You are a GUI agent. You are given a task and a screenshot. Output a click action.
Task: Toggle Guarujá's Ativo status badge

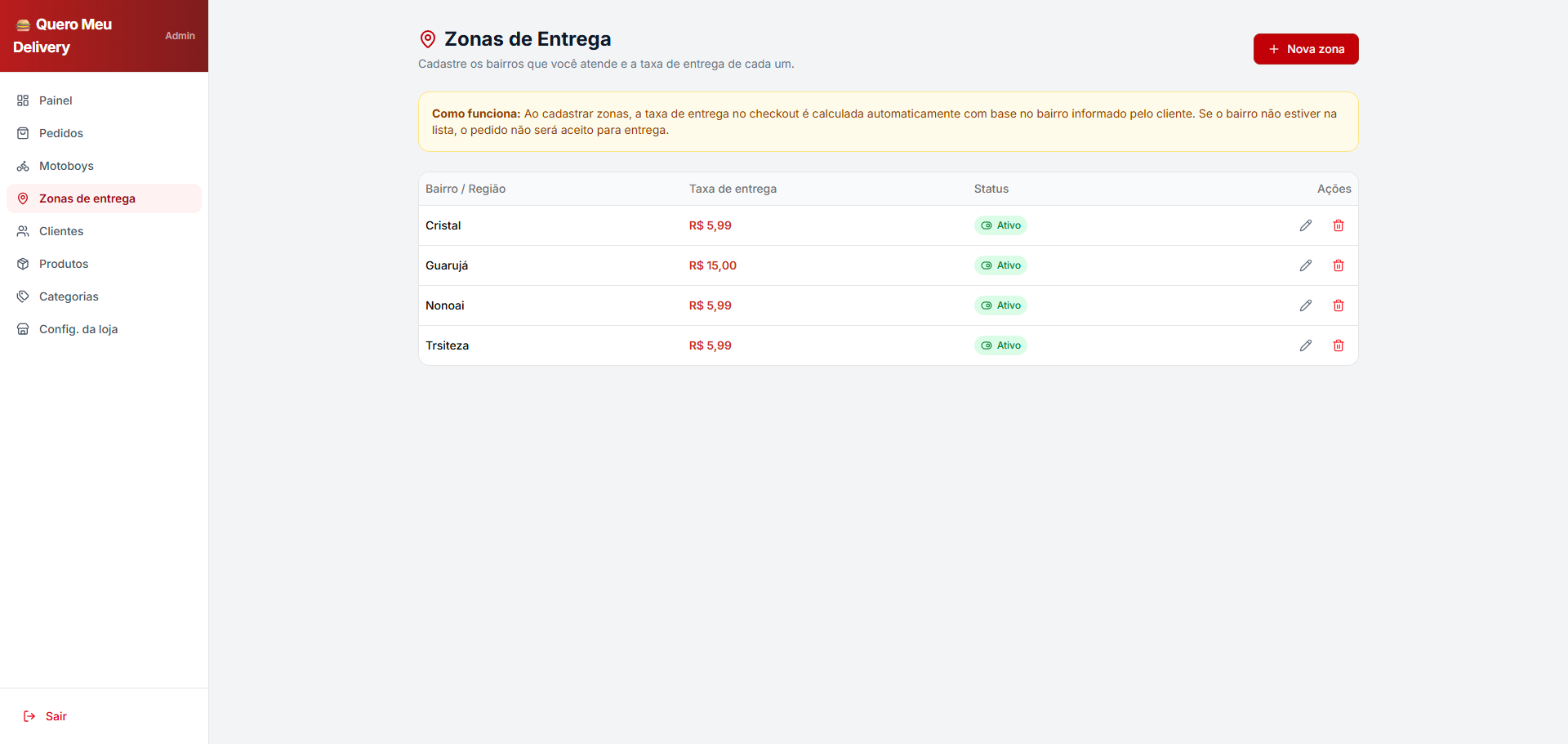pyautogui.click(x=1000, y=265)
